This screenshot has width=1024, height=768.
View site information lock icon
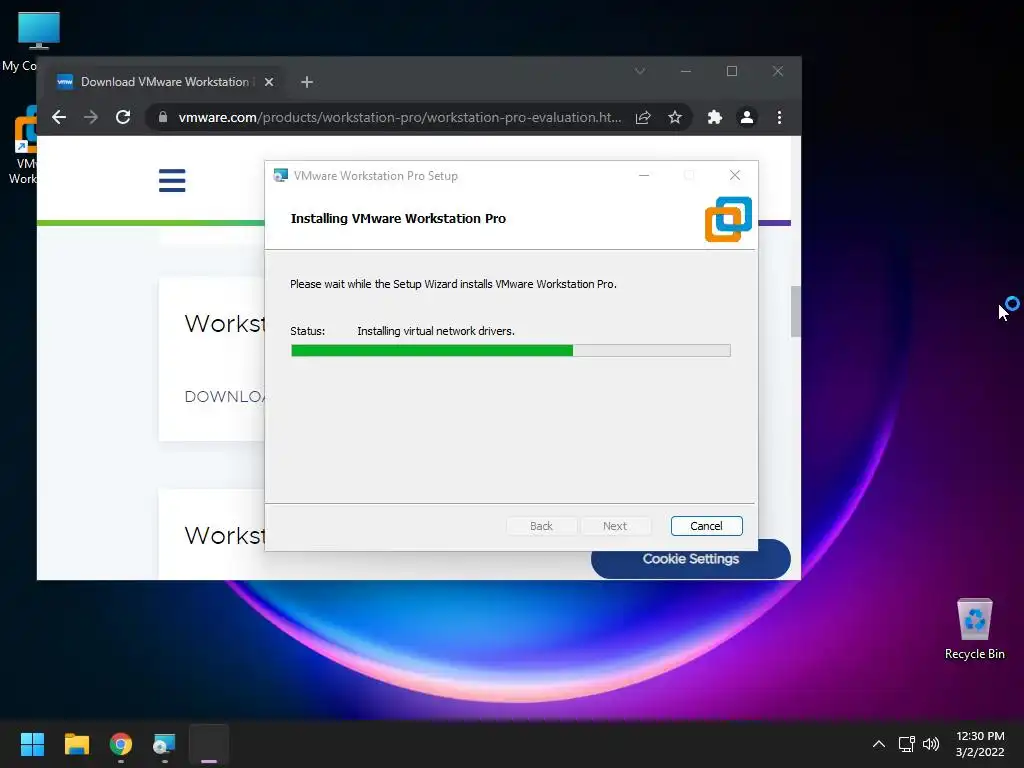click(x=163, y=117)
